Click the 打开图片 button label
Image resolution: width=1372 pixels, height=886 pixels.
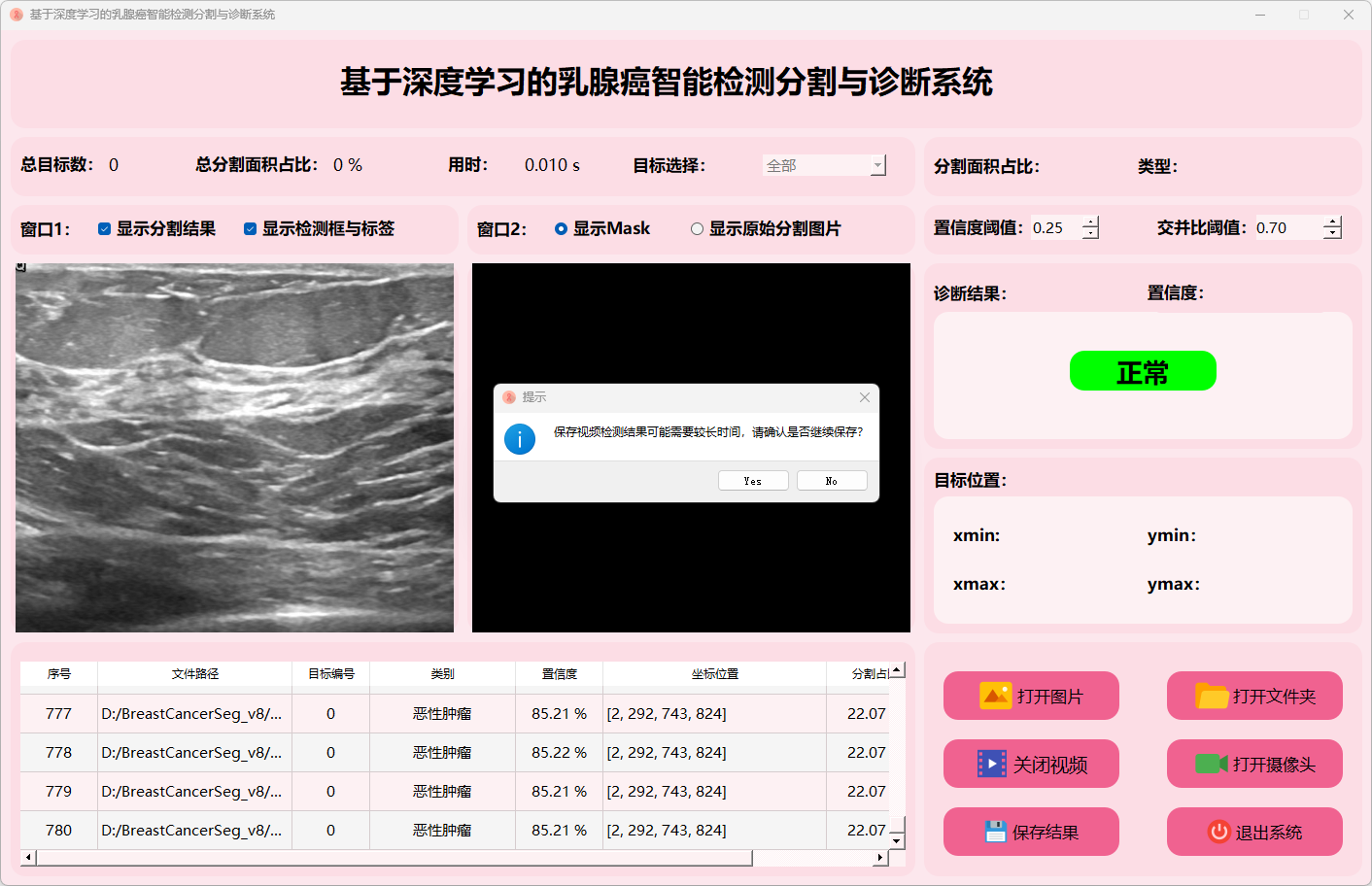coord(1049,697)
